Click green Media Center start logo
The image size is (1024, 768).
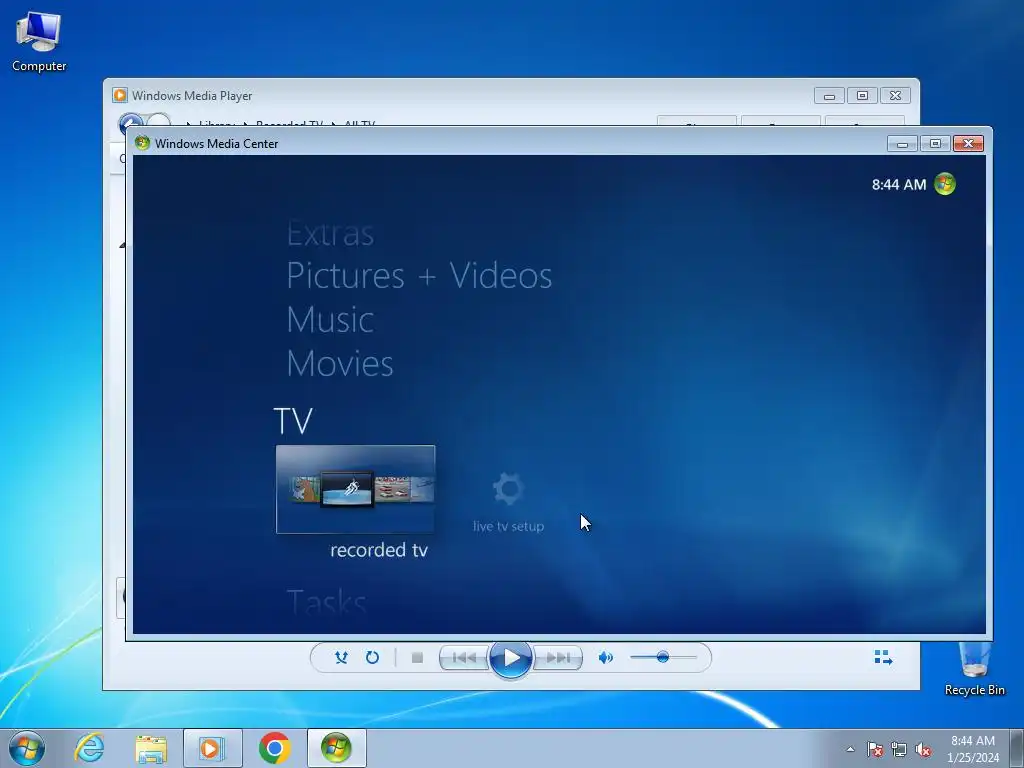point(945,184)
